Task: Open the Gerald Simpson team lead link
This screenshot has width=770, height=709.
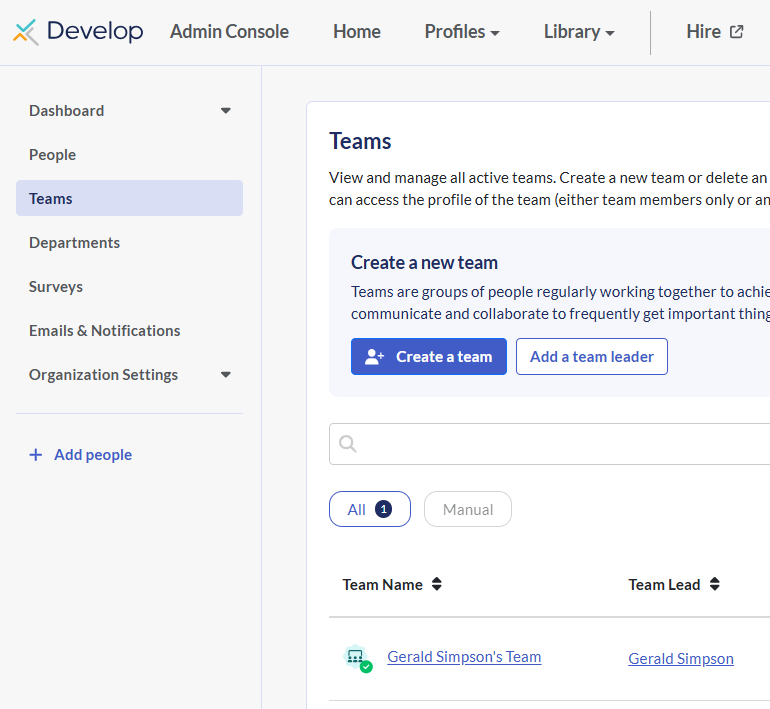Action: pyautogui.click(x=680, y=659)
